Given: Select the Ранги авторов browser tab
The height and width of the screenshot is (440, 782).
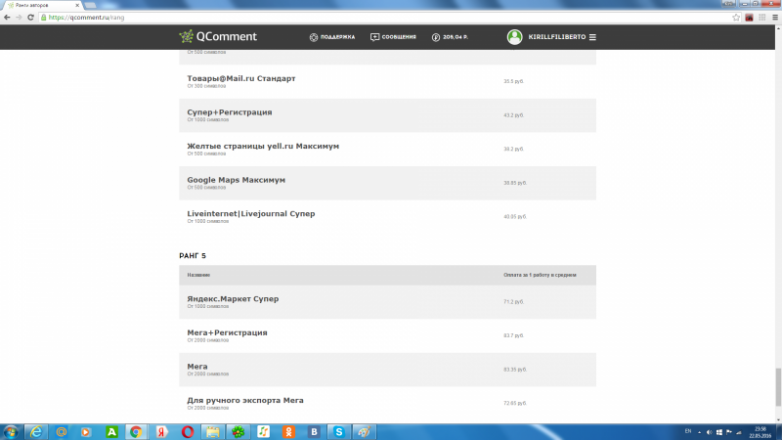Looking at the screenshot, I should 40,5.
